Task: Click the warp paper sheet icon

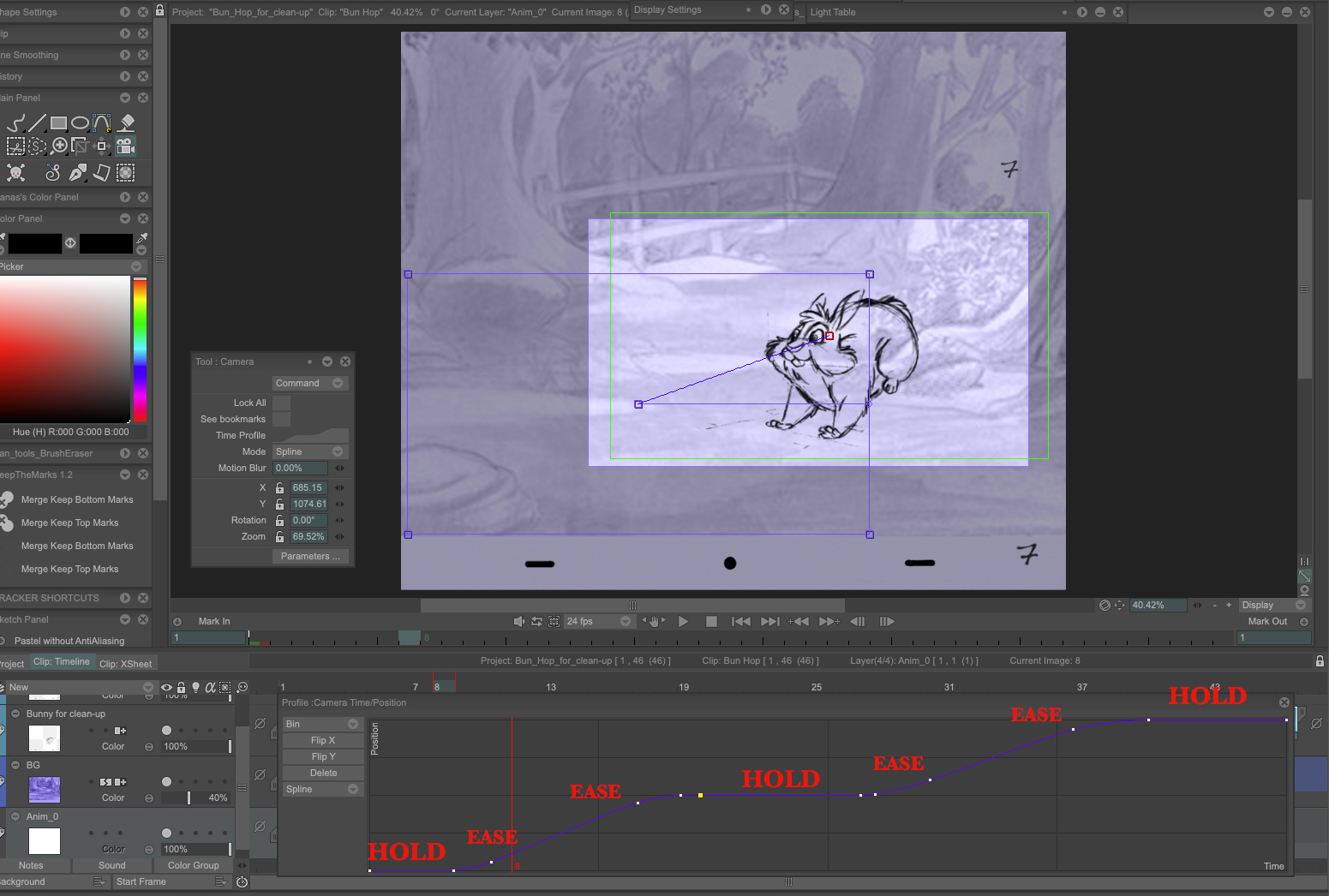Action: coord(101,173)
